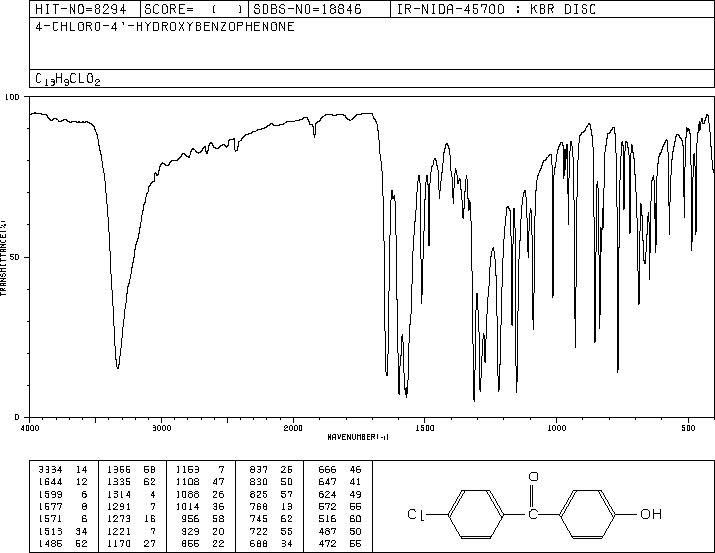The width and height of the screenshot is (715, 553).
Task: Click the 830 peak entry
Action: tap(271, 482)
